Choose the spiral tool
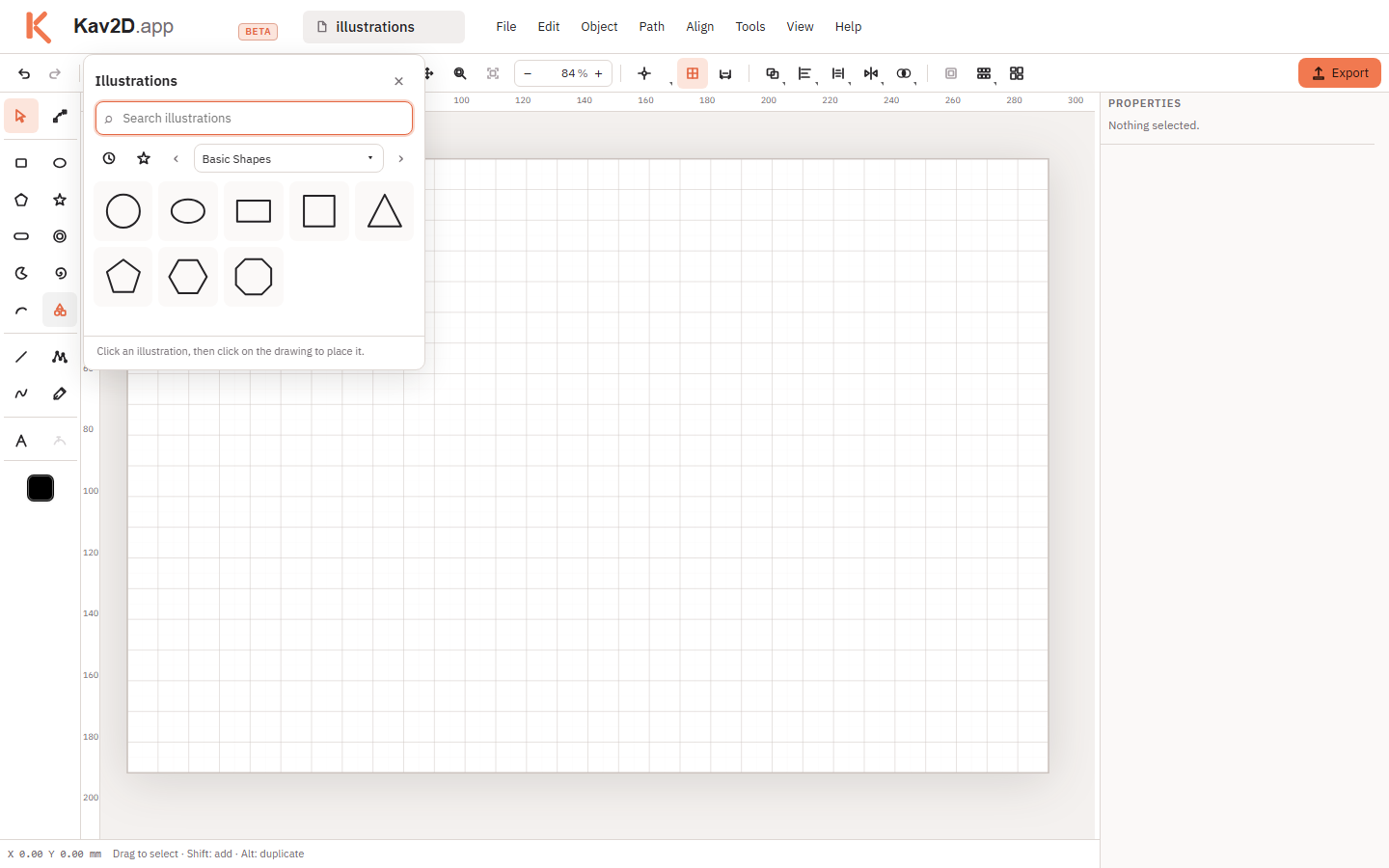Image resolution: width=1389 pixels, height=868 pixels. (60, 273)
